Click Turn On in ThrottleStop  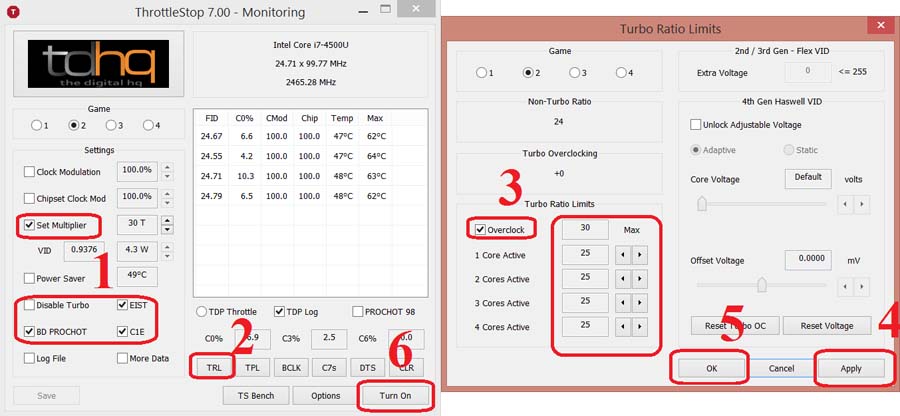click(395, 395)
